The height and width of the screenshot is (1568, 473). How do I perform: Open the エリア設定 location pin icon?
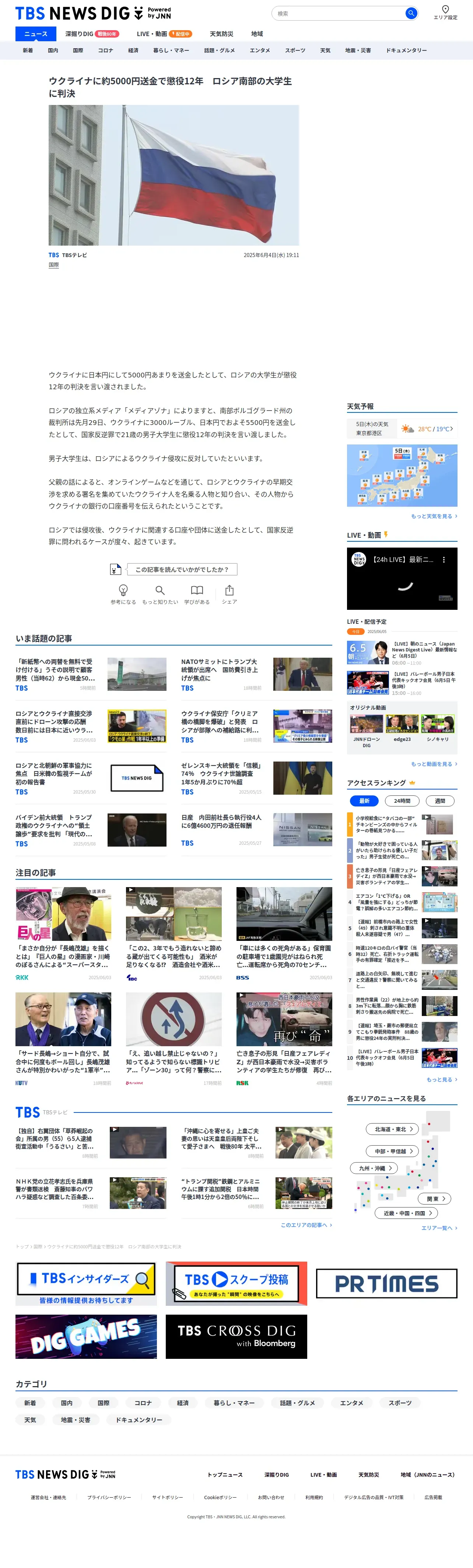click(x=445, y=9)
